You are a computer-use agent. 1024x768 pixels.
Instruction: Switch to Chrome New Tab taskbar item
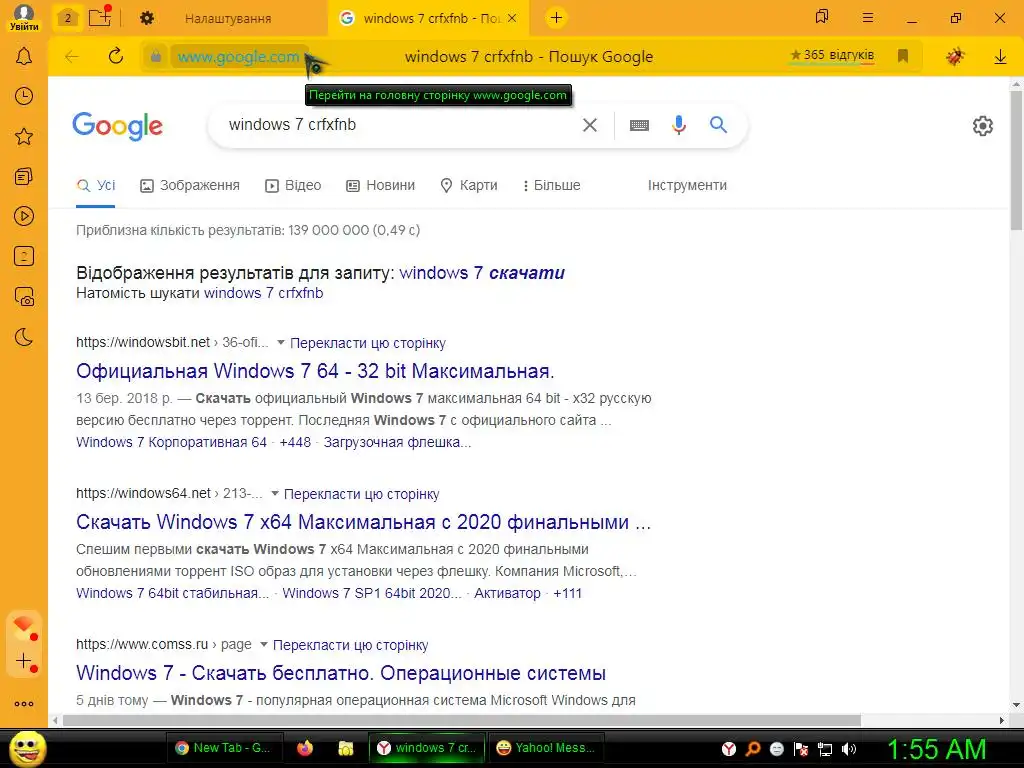(223, 748)
